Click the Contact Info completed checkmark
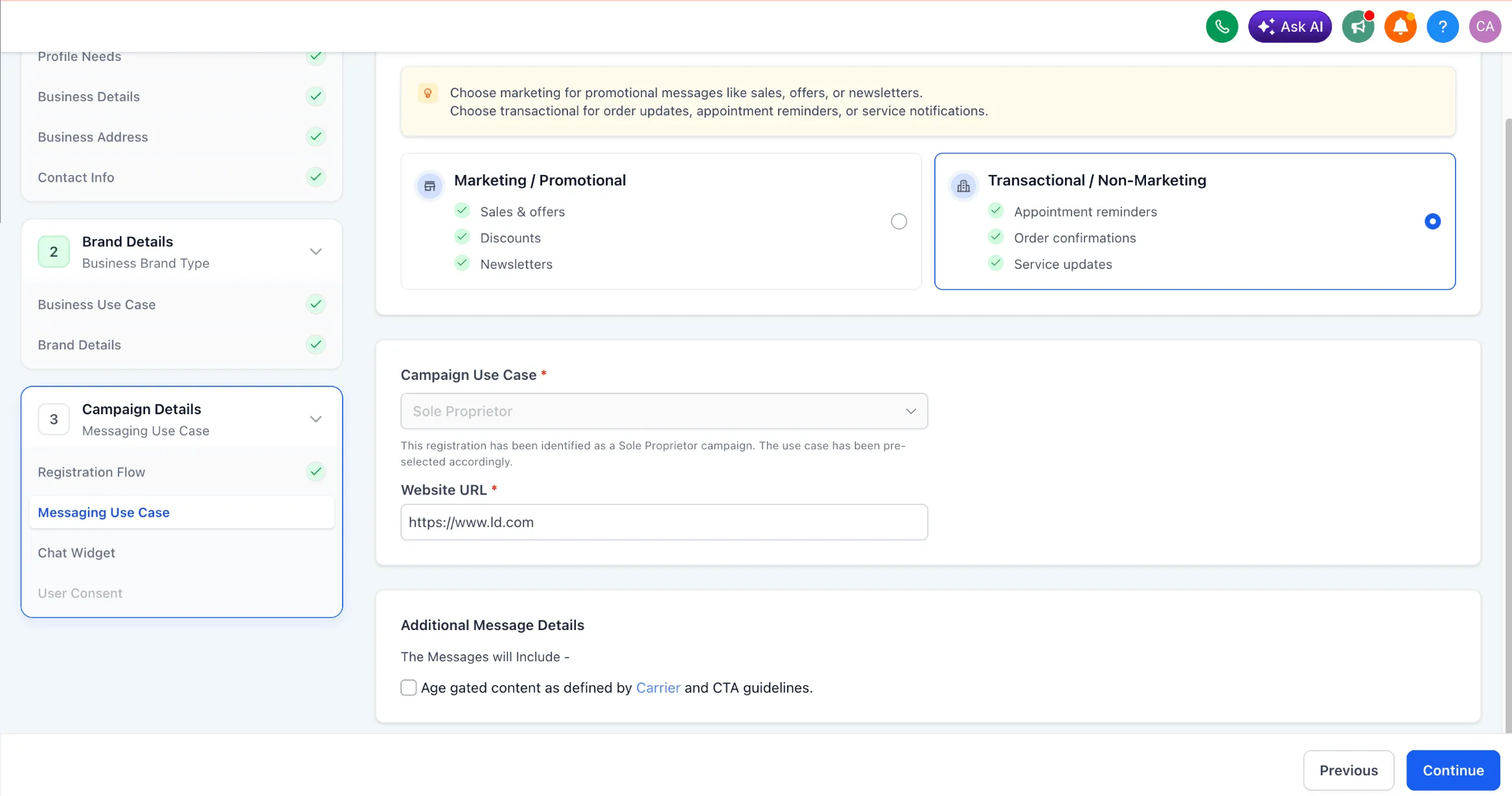This screenshot has height=796, width=1512. 315,177
